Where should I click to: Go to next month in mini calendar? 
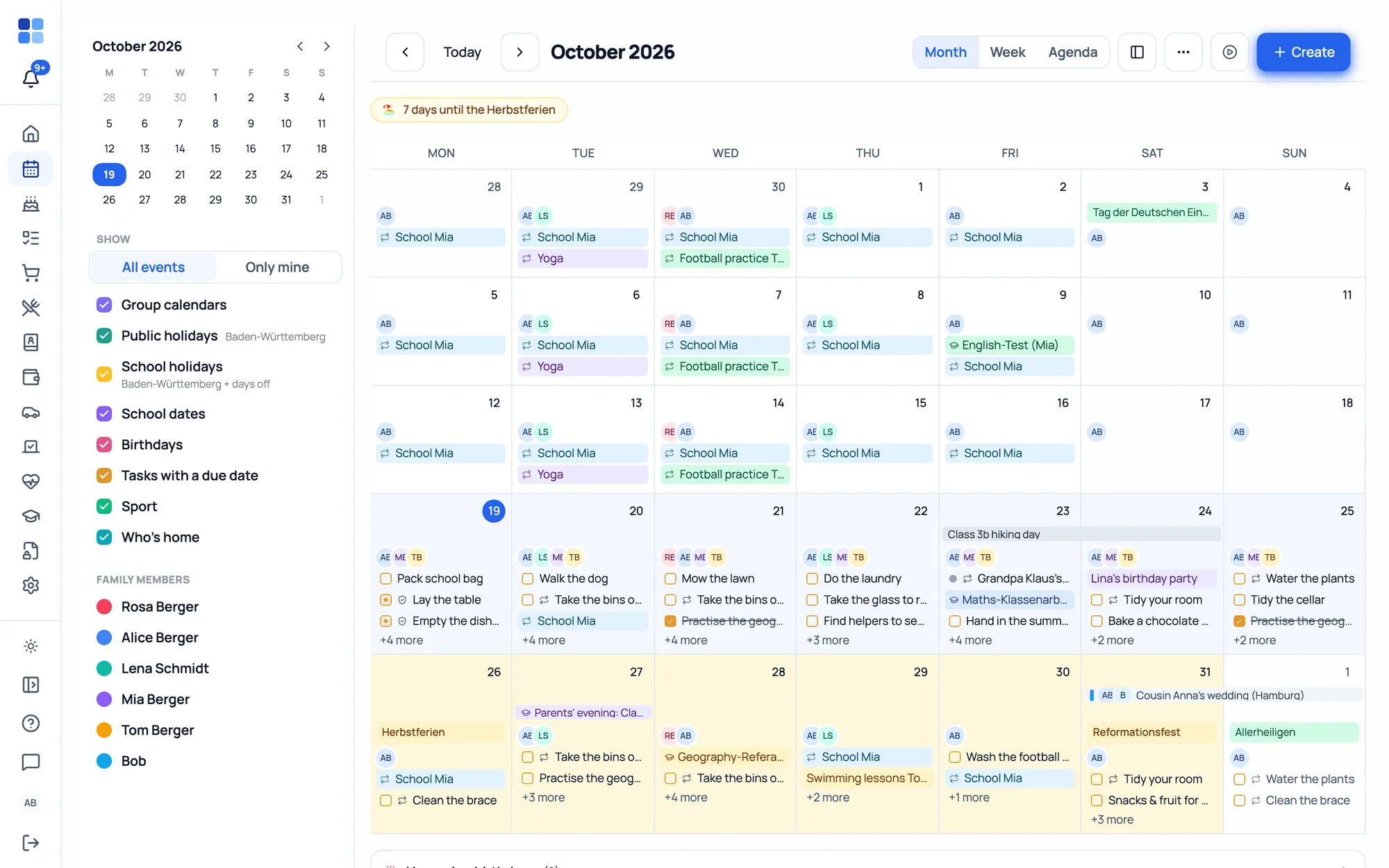(x=326, y=46)
